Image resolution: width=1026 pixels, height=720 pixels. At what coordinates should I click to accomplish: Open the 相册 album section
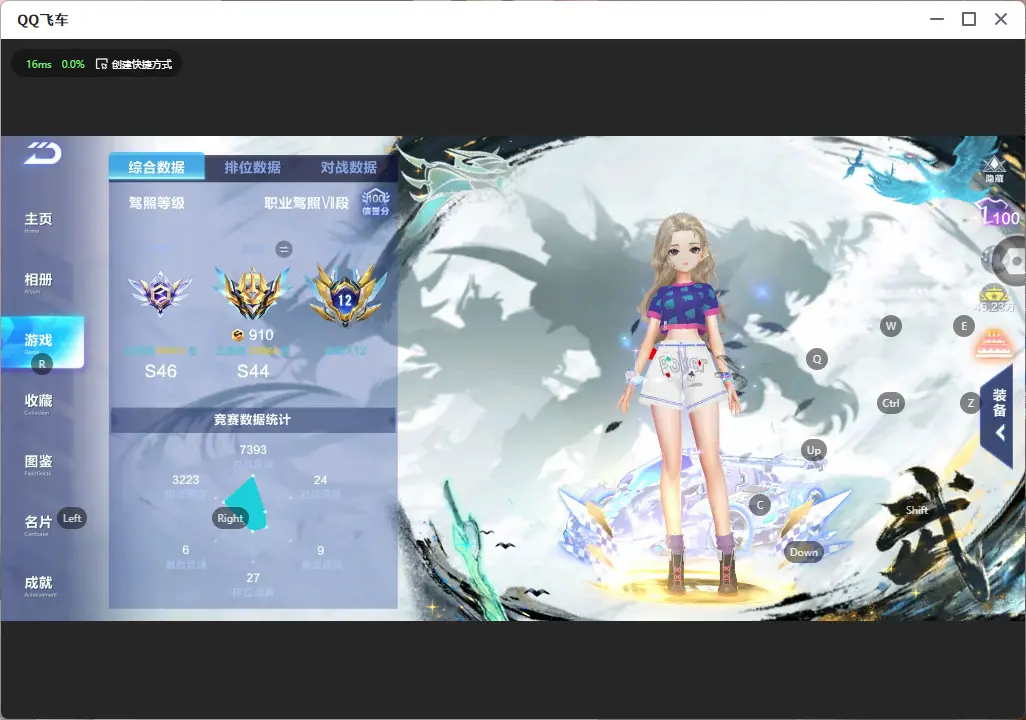[38, 281]
